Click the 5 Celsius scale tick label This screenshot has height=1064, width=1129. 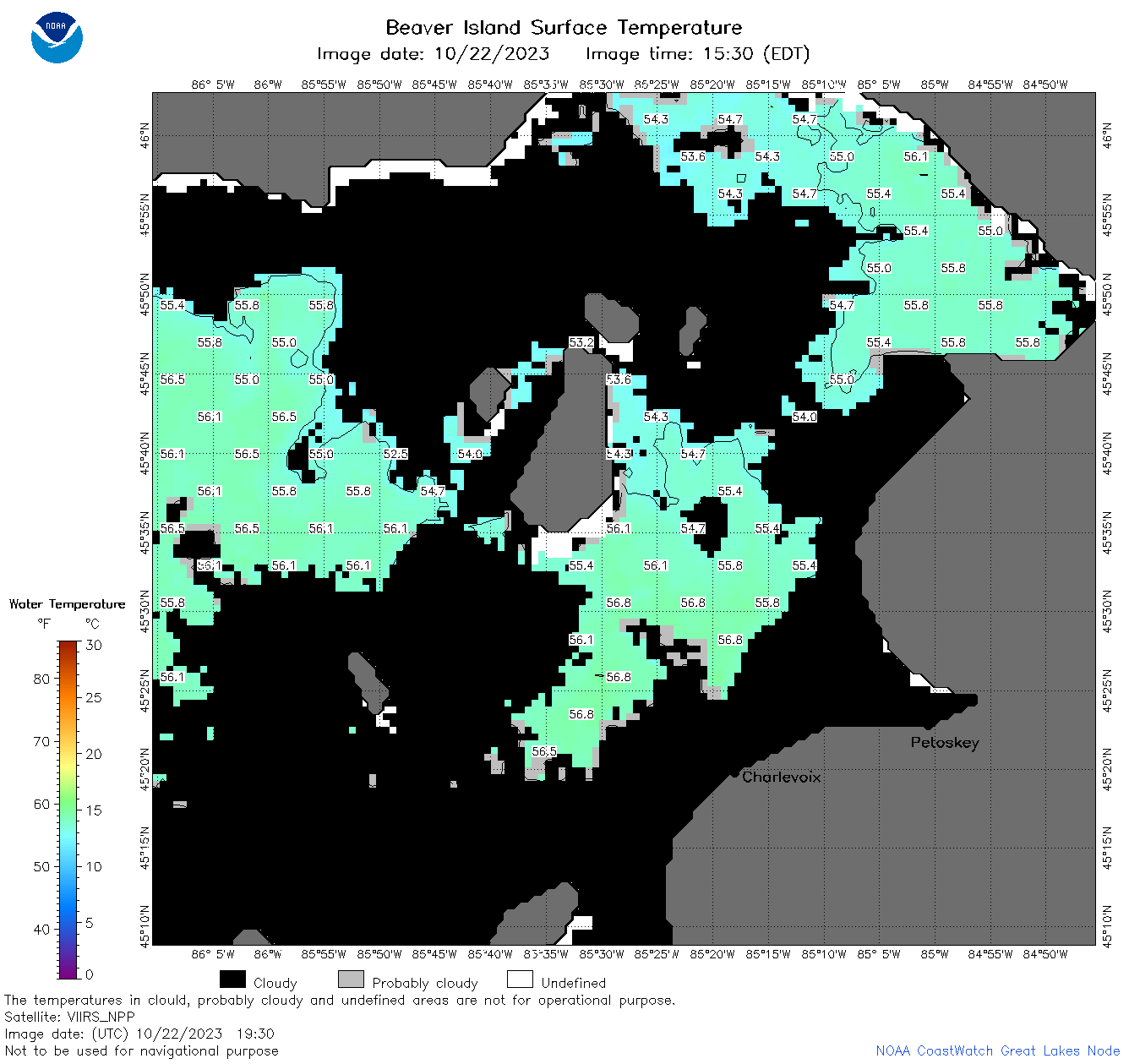(x=90, y=923)
